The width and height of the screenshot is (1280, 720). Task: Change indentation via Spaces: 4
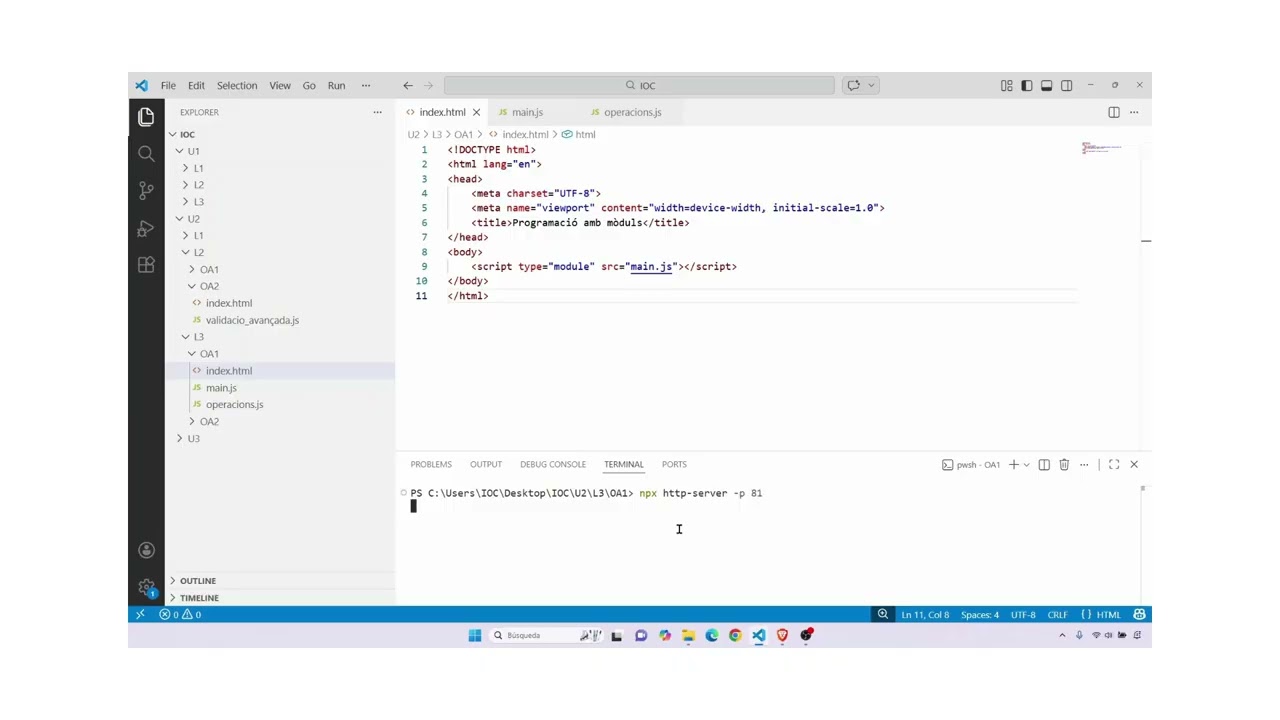980,614
